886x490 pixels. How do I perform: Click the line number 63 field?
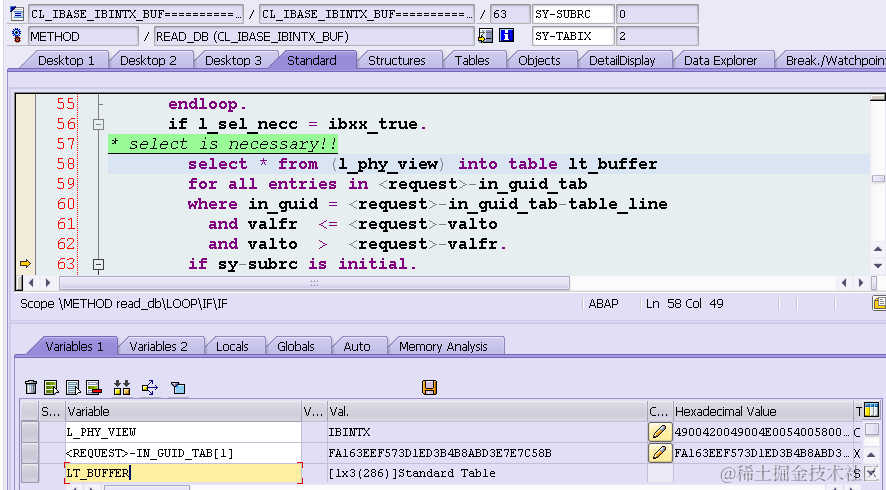tap(510, 14)
